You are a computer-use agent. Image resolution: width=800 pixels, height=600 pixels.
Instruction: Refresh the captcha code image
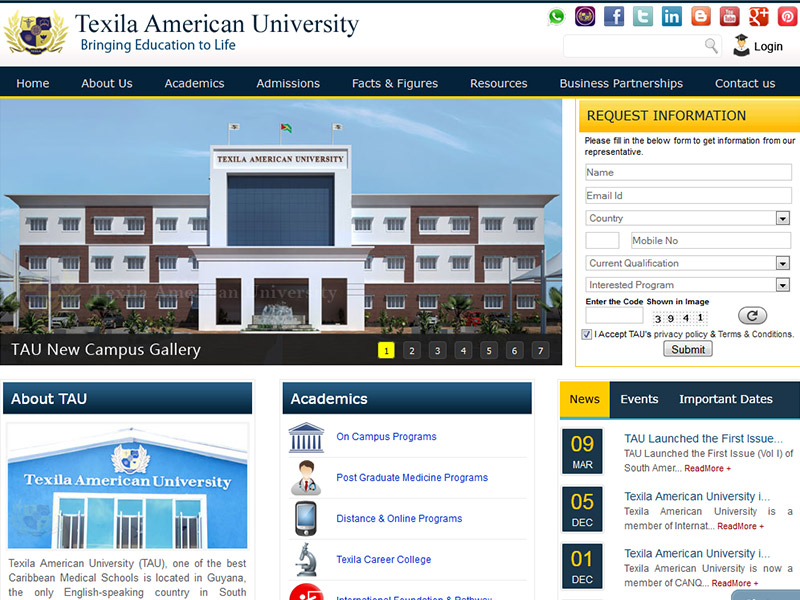click(x=752, y=315)
